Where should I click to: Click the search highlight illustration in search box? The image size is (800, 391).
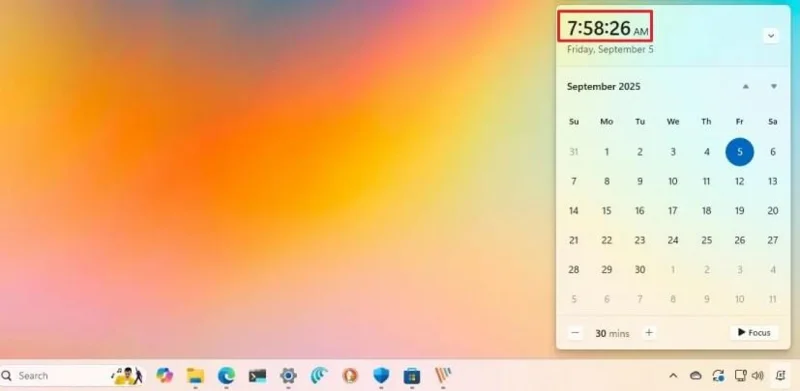click(x=127, y=376)
